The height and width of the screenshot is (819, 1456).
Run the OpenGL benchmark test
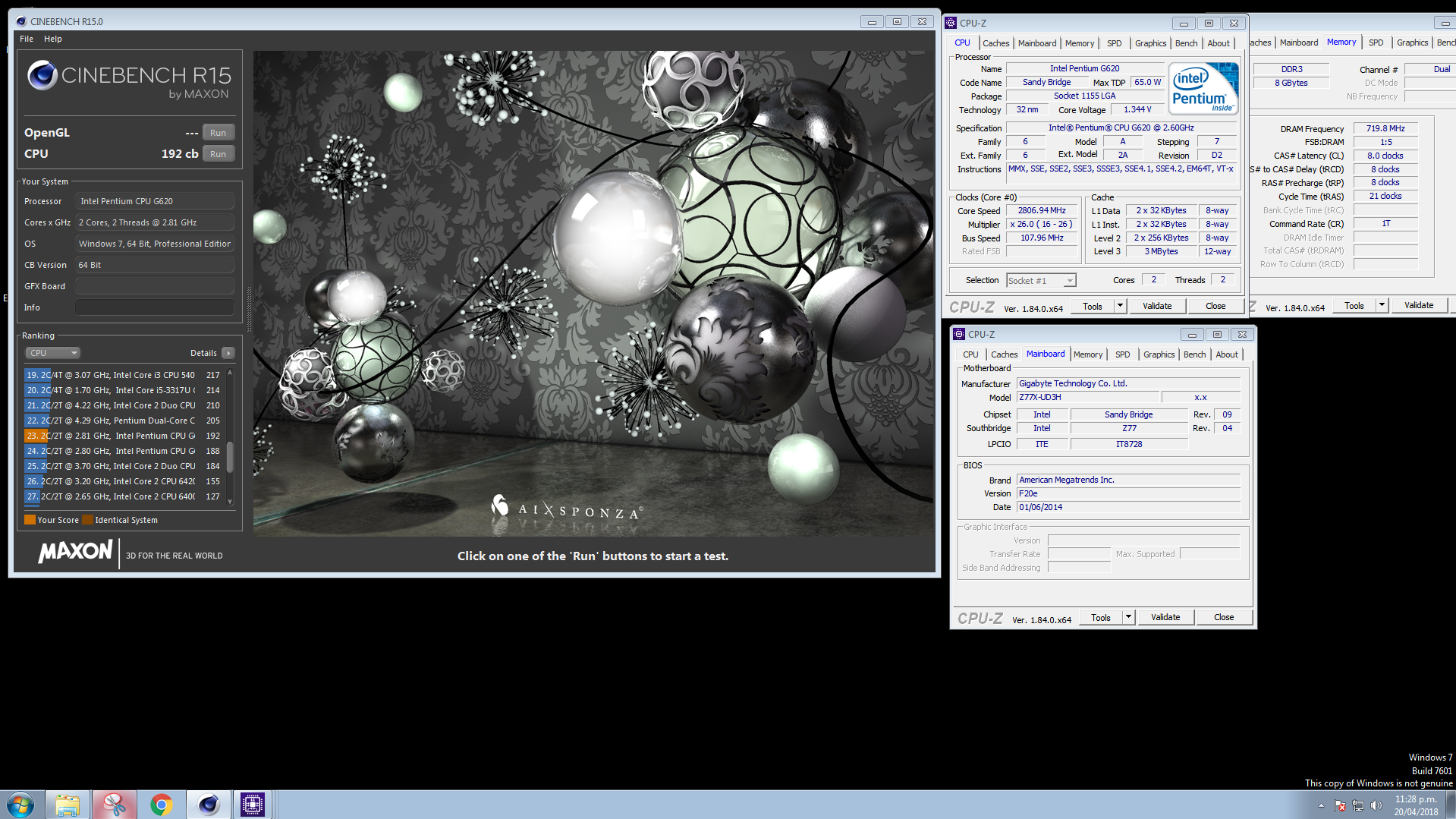point(218,133)
